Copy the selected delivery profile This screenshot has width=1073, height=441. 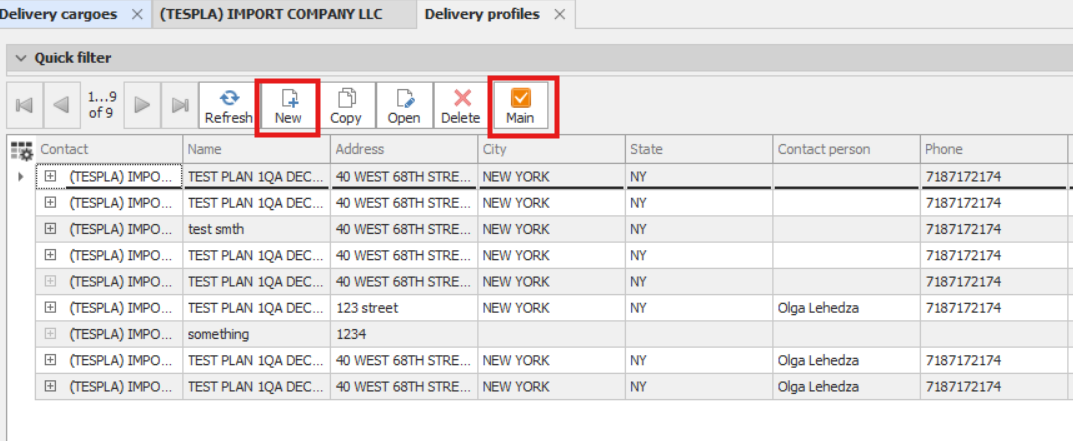(346, 106)
